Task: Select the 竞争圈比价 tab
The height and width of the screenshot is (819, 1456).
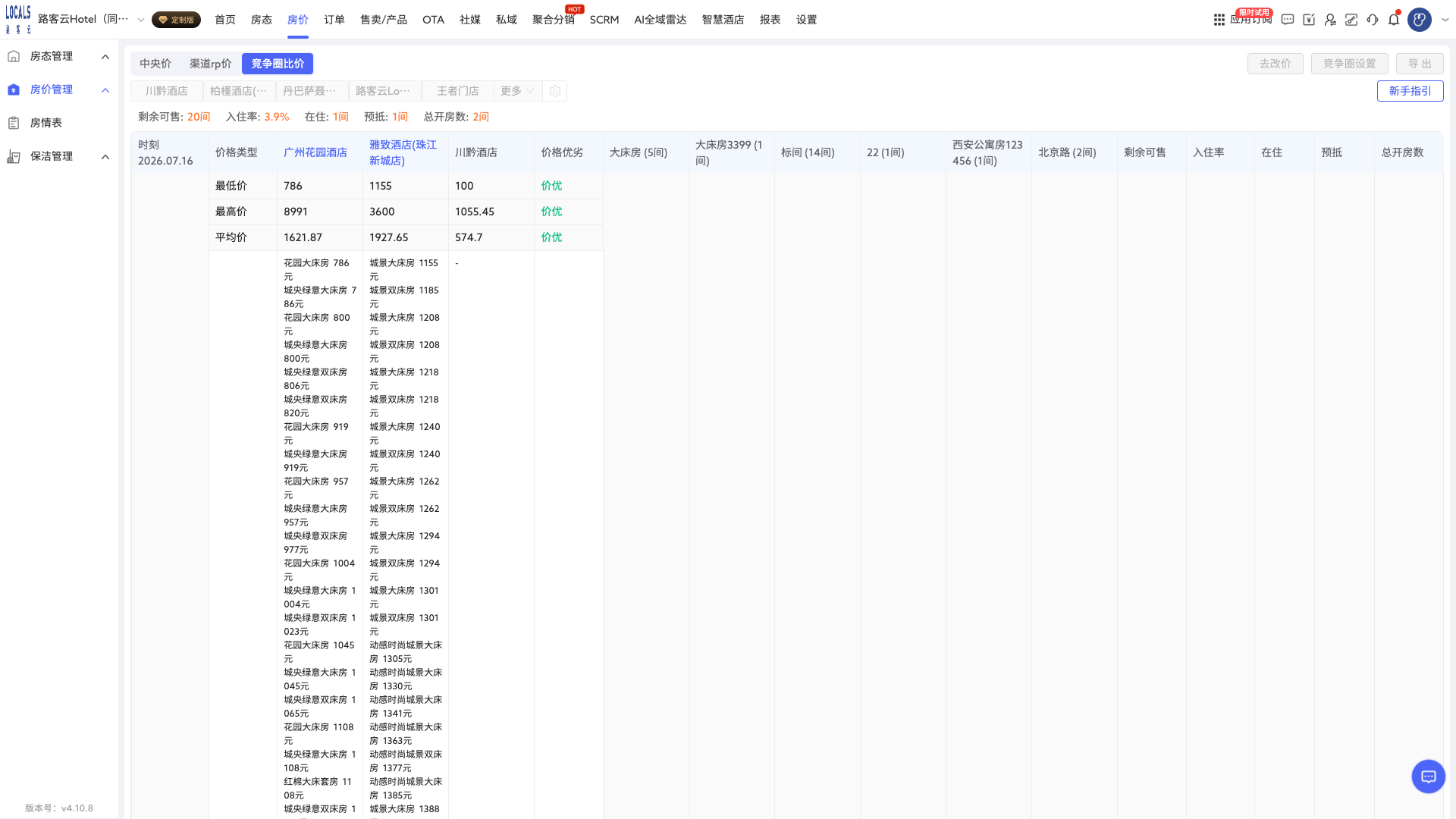Action: [278, 64]
